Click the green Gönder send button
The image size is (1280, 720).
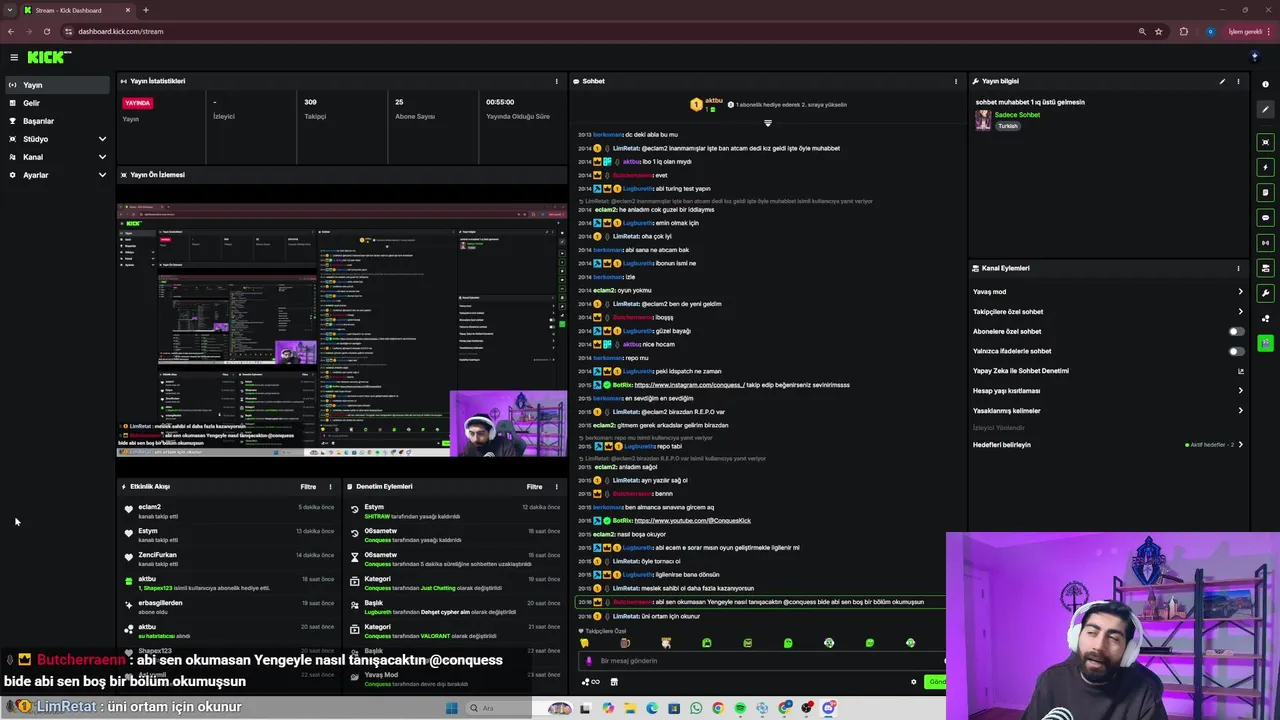click(935, 682)
